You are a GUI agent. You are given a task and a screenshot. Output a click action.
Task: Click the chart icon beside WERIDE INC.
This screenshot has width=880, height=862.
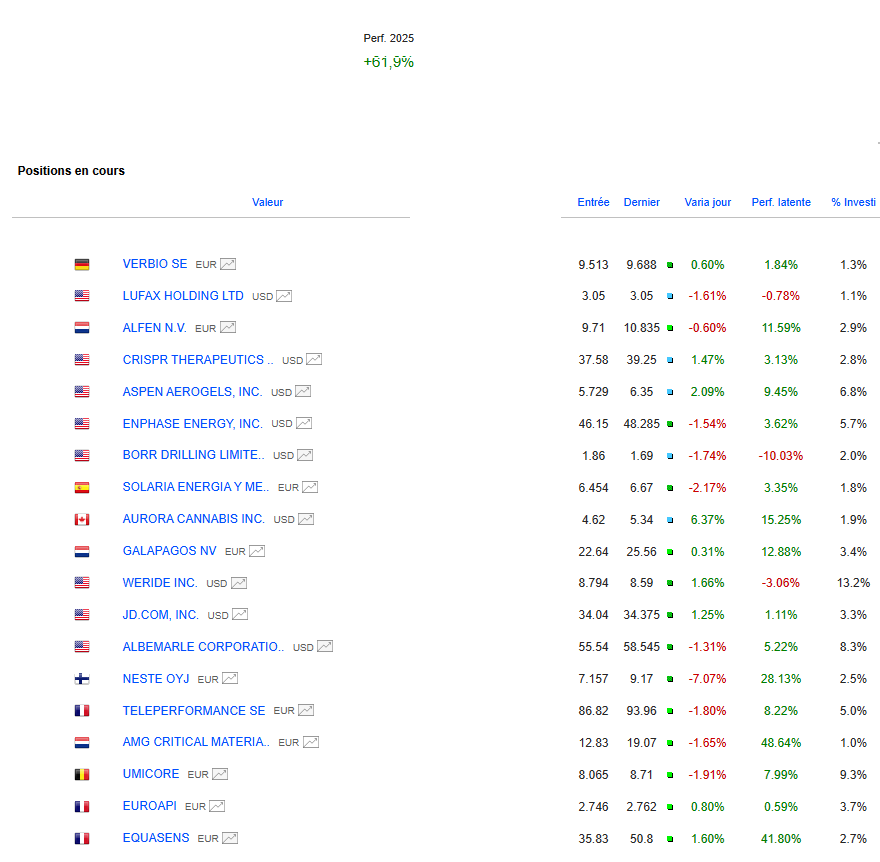239,583
